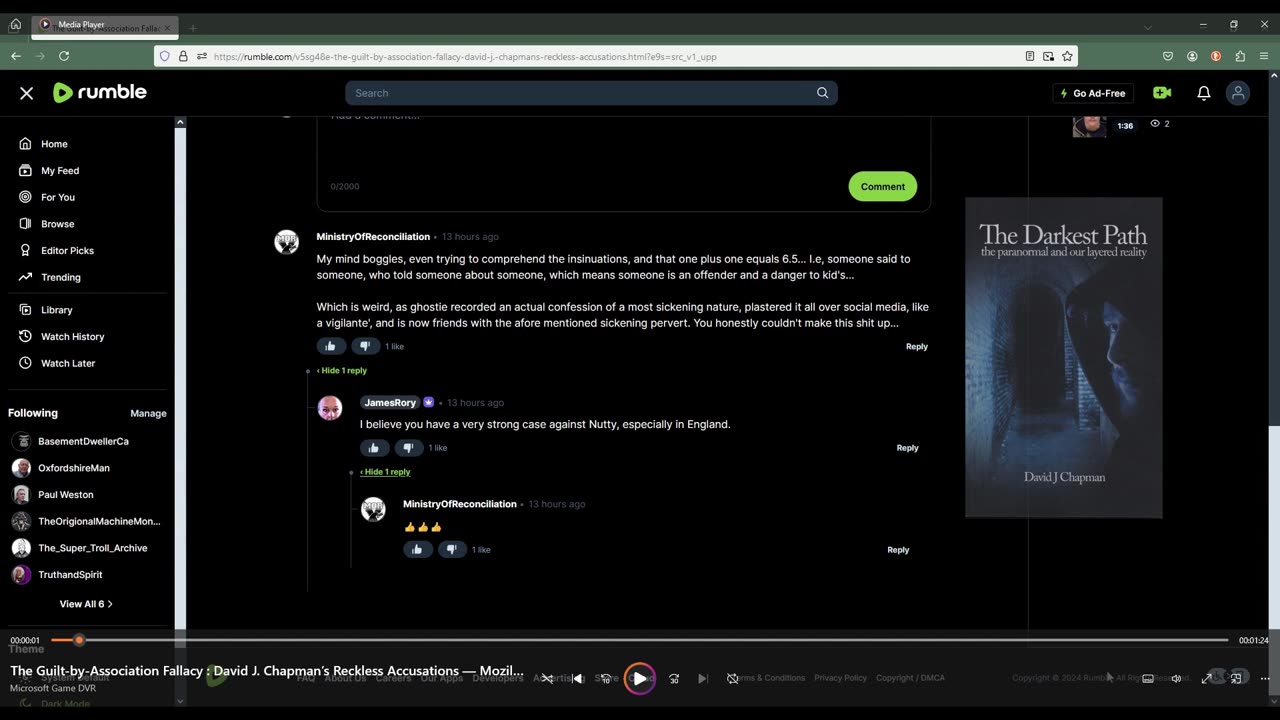This screenshot has width=1280, height=720.
Task: Open more options ellipsis in media player
Action: click(x=1265, y=678)
